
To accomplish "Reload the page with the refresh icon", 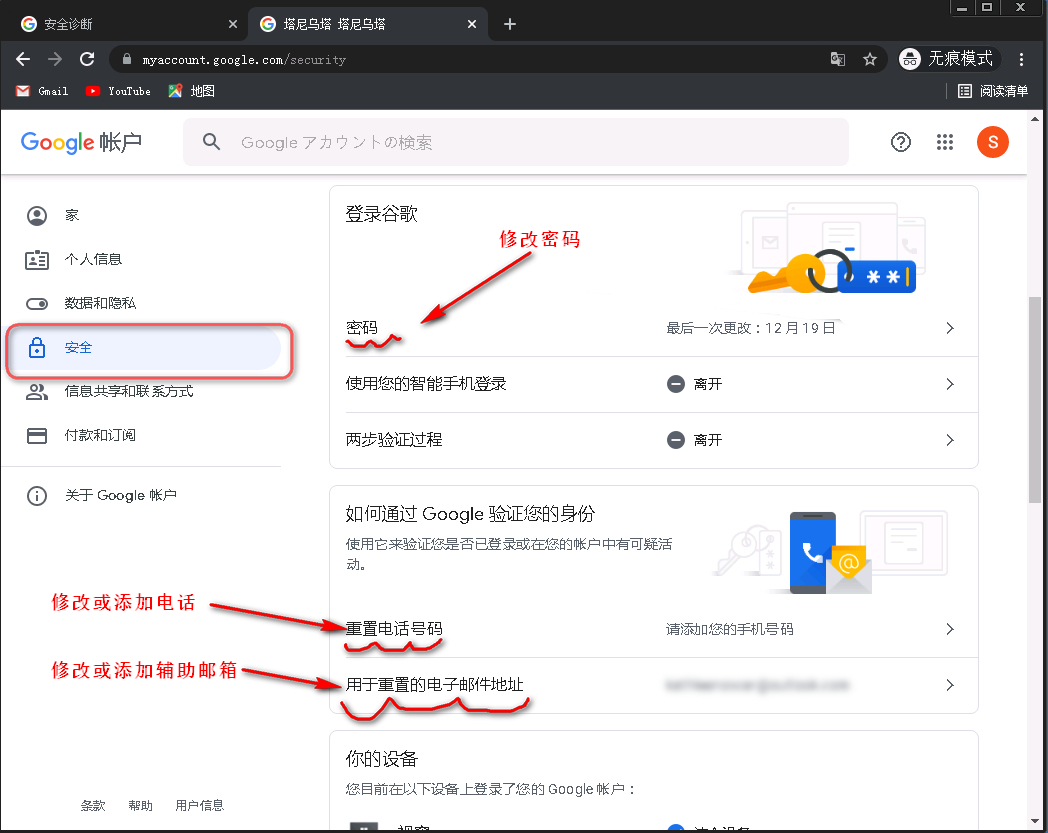I will 87,59.
